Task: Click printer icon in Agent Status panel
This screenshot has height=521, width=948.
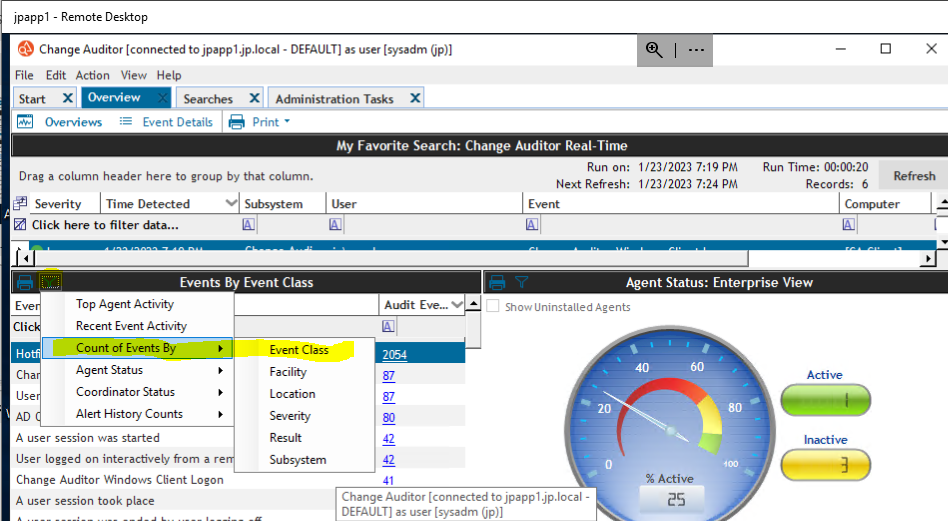Action: pos(497,282)
